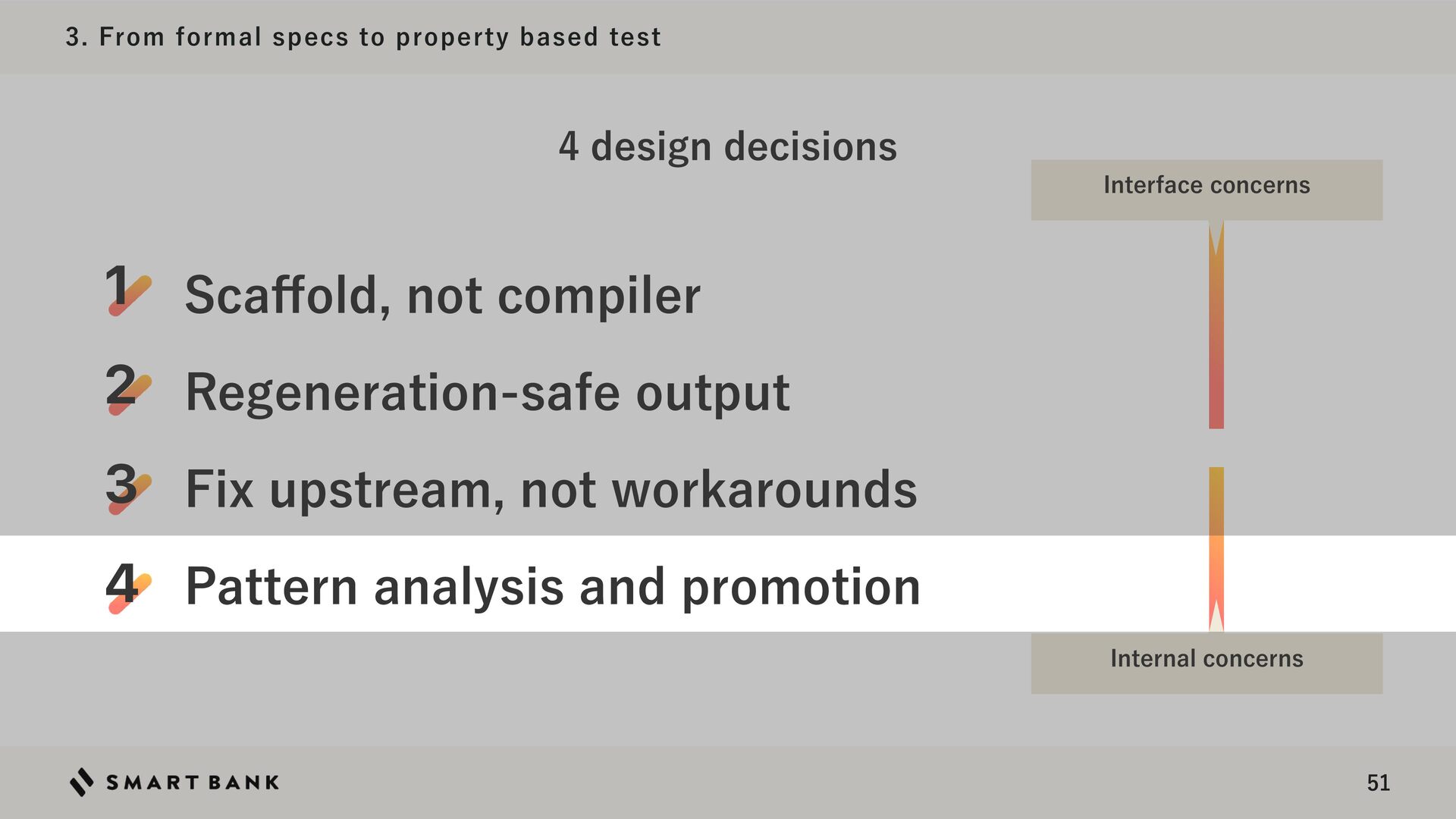Click the arrow tip below Interface concerns
Viewport: 1456px width, 819px height.
(1216, 238)
